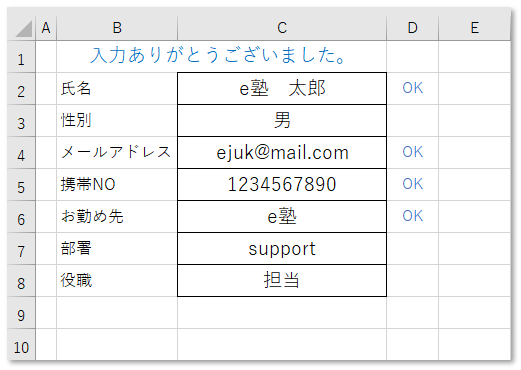Viewport: 521px width, 370px height.
Task: Click the position cell showing 担当
Action: click(x=282, y=281)
